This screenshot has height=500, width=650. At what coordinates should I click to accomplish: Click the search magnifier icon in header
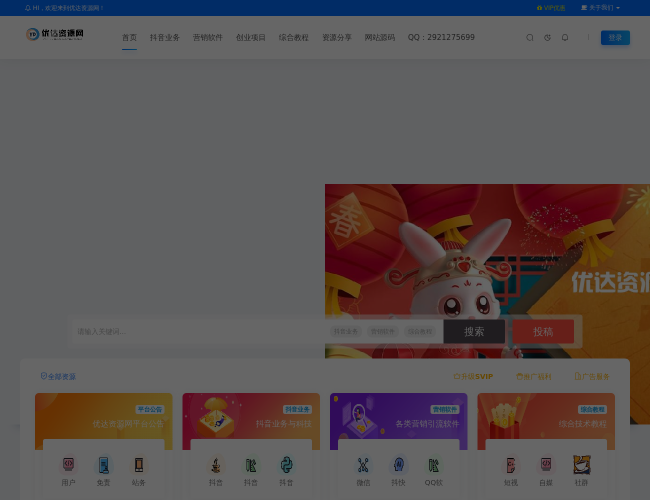point(530,38)
